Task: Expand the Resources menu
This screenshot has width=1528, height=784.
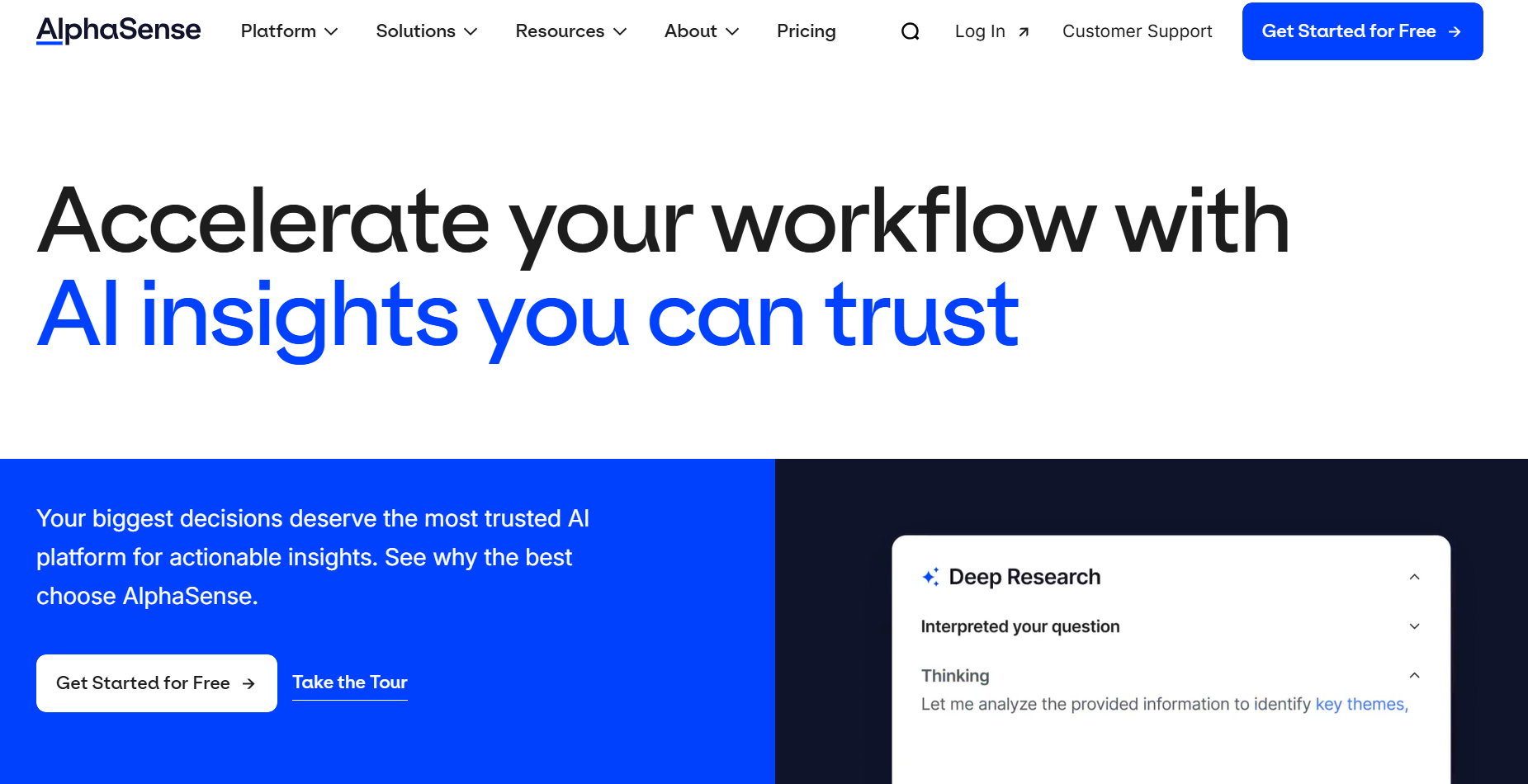Action: click(x=570, y=31)
